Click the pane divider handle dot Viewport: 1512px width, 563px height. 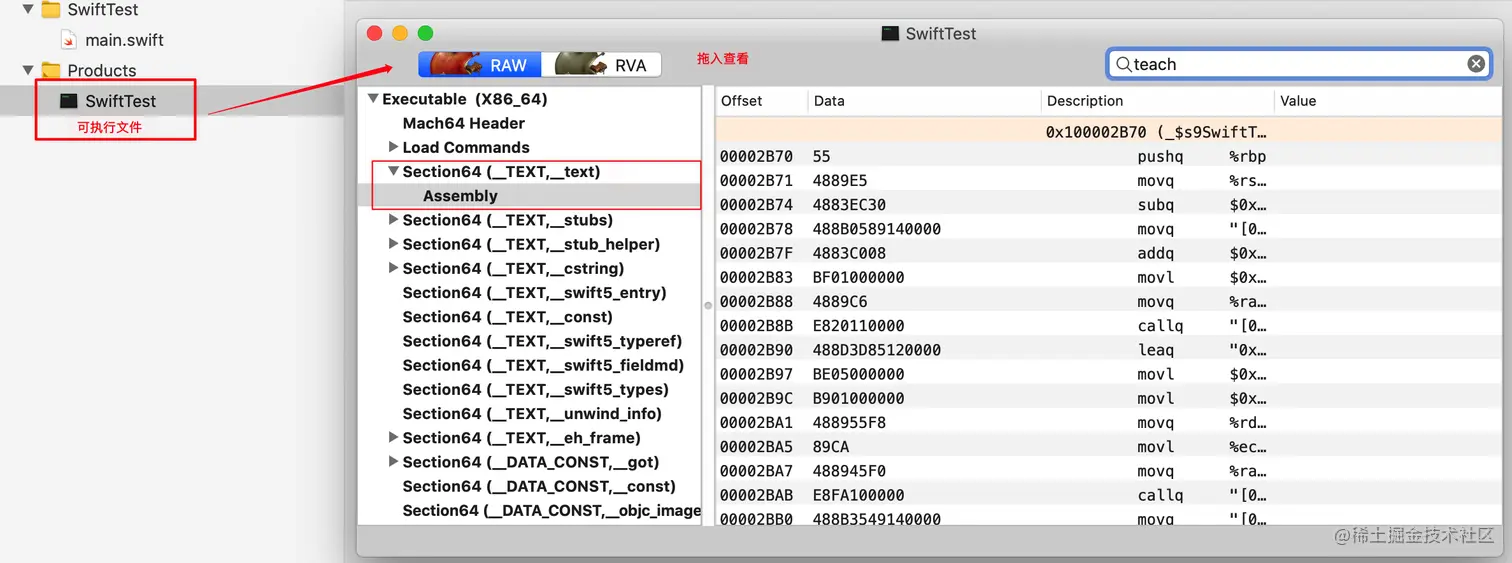(x=708, y=304)
